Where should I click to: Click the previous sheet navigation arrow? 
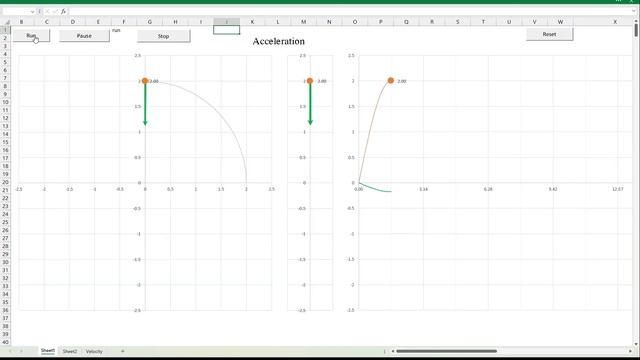[x=10, y=351]
